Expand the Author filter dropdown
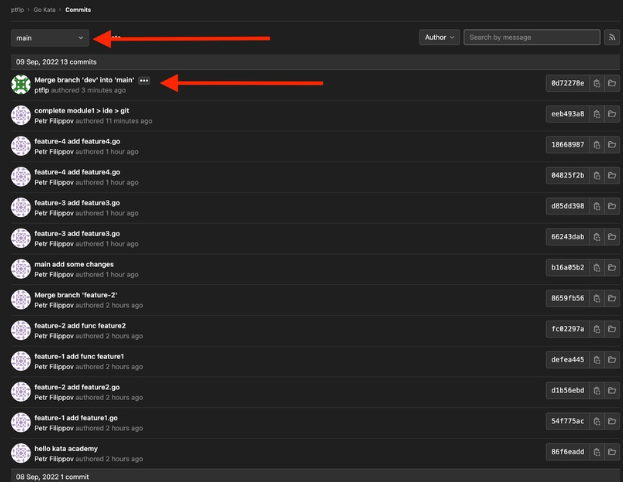 click(439, 37)
